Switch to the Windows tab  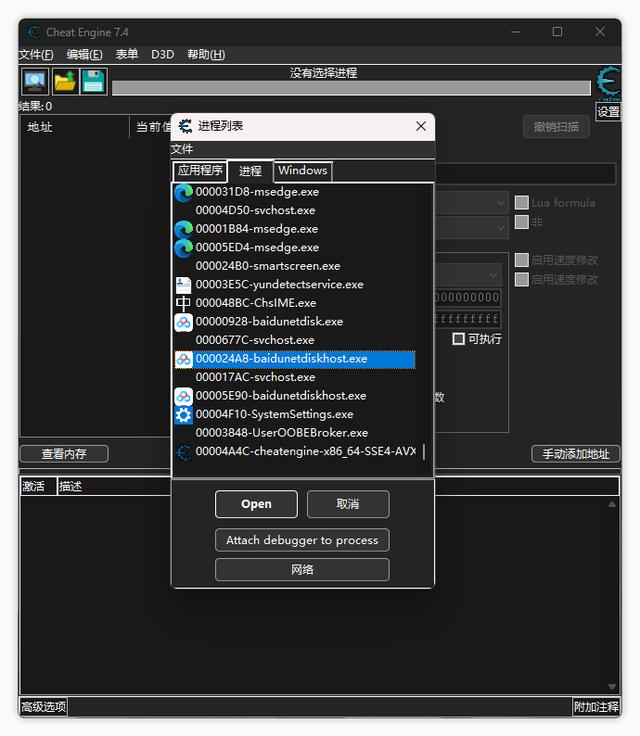tap(302, 171)
